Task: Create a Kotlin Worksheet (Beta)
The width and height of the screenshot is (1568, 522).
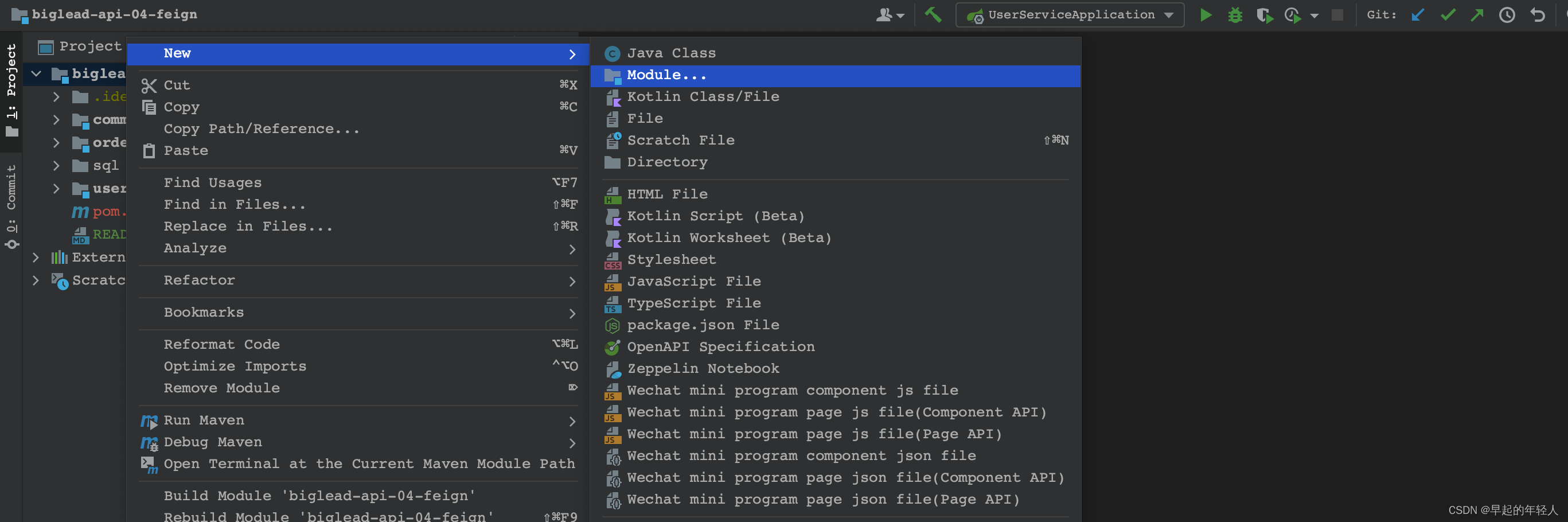Action: click(x=835, y=238)
